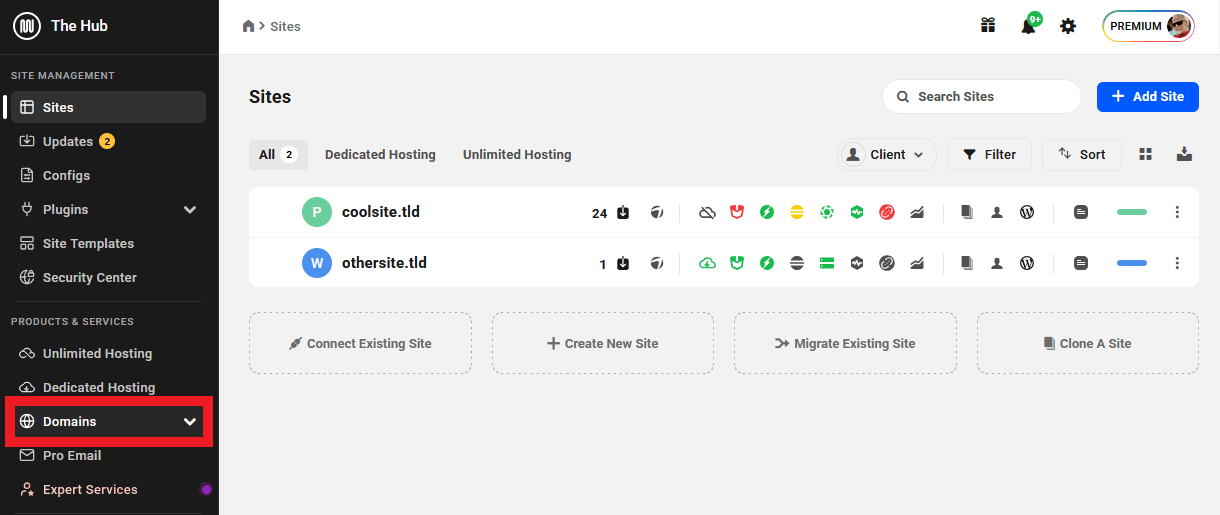Open more options menu for coolsite.tld
Viewport: 1220px width, 515px height.
click(x=1177, y=212)
